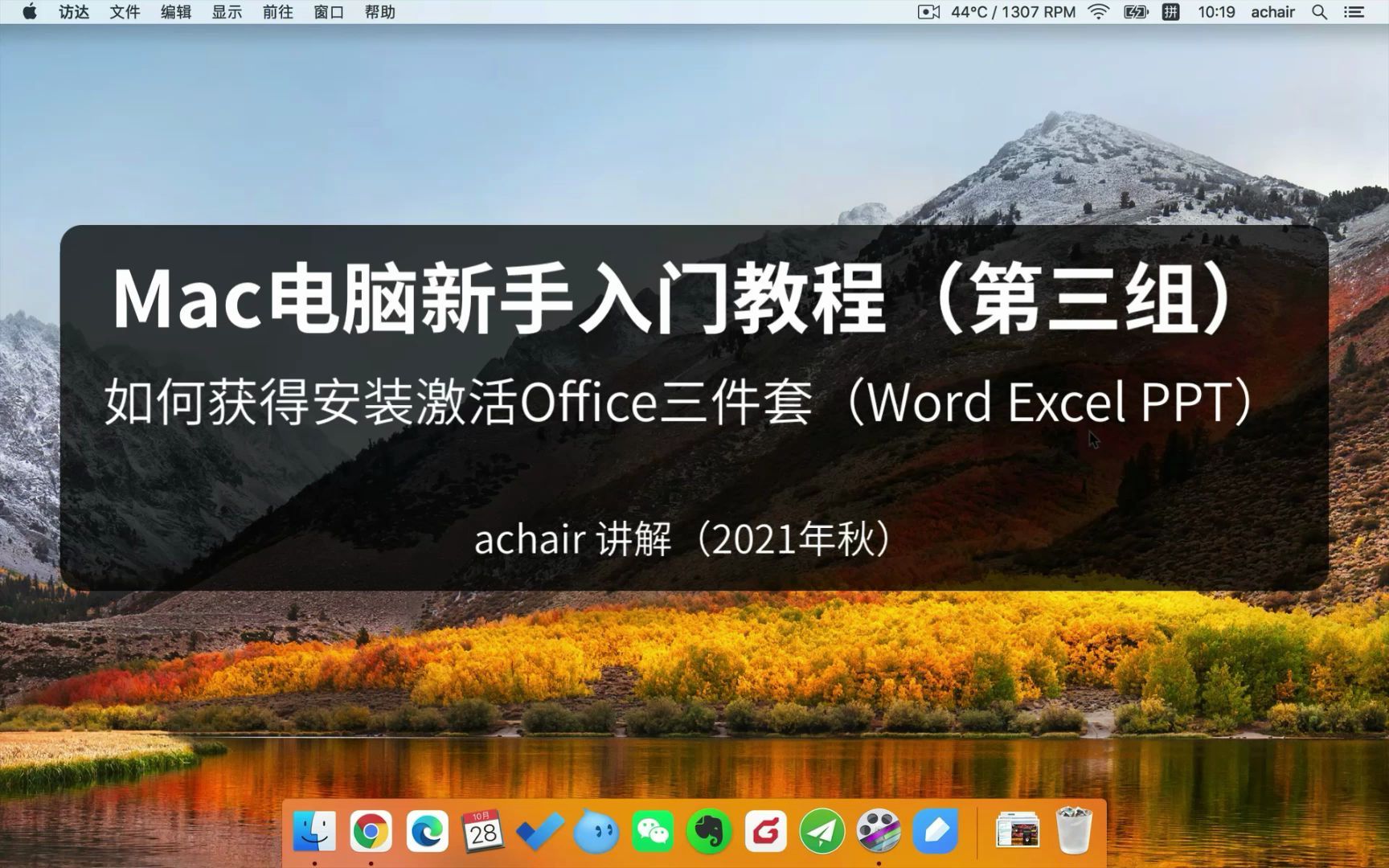
Task: Click the 10:19 clock
Action: tap(1216, 12)
